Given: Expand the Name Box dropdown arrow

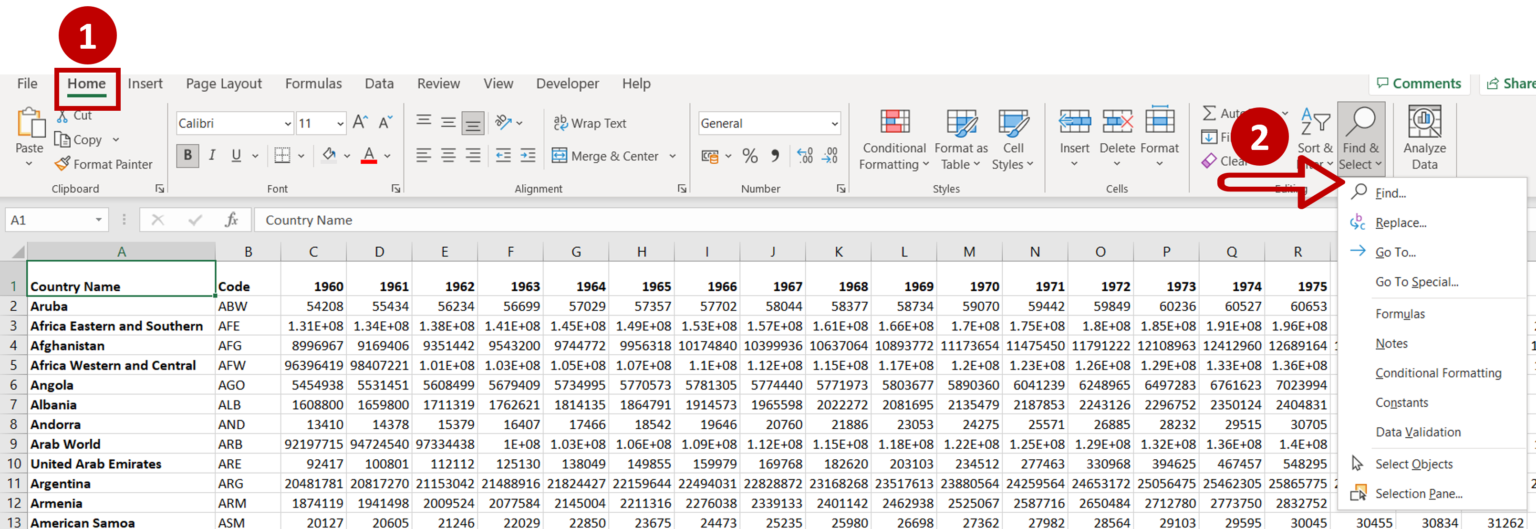Looking at the screenshot, I should (99, 220).
